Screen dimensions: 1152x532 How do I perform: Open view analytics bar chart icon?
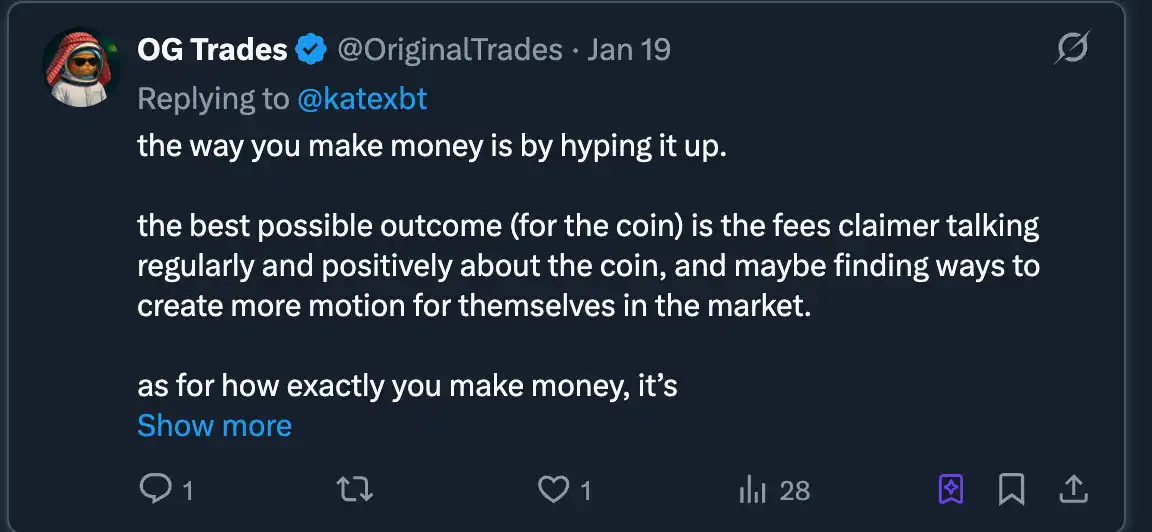point(750,490)
